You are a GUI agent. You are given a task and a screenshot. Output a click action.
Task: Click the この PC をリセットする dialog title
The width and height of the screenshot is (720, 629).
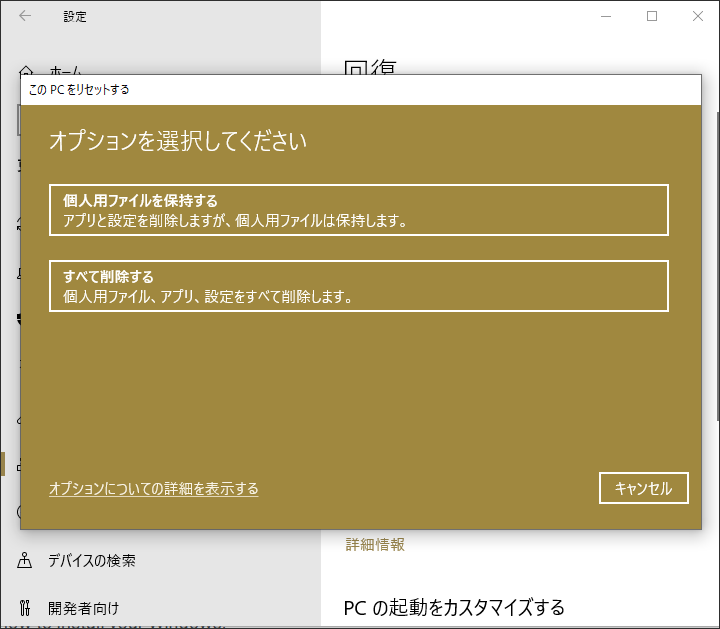79,90
